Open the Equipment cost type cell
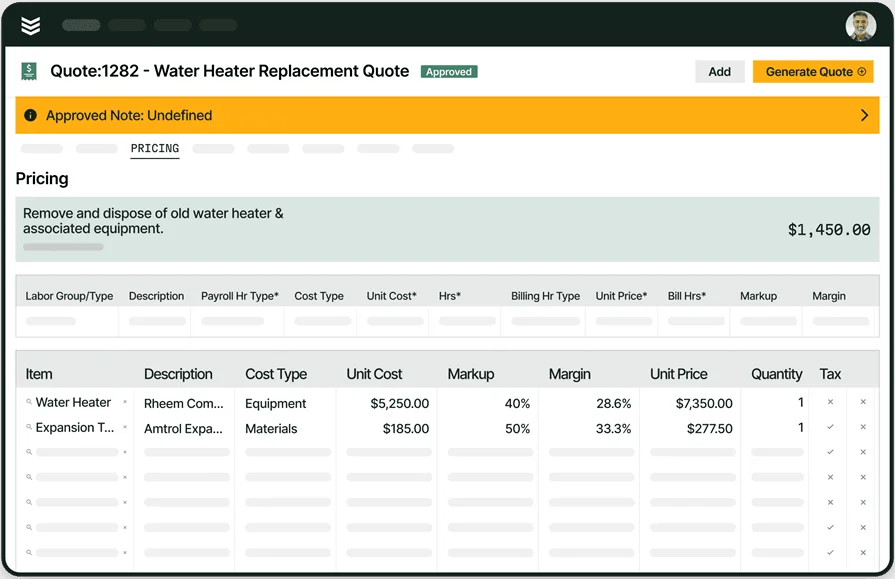Viewport: 895px width, 579px height. tap(276, 404)
